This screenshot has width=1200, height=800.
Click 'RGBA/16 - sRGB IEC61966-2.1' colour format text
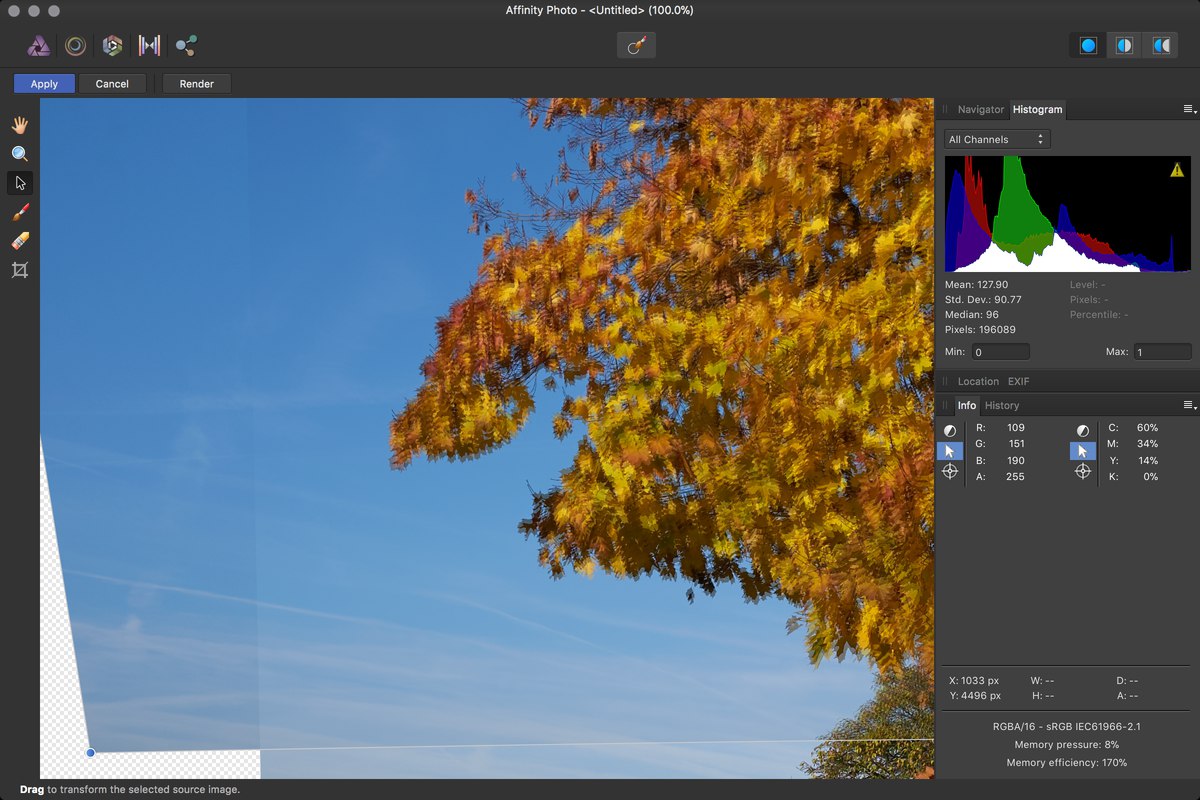click(x=1066, y=727)
